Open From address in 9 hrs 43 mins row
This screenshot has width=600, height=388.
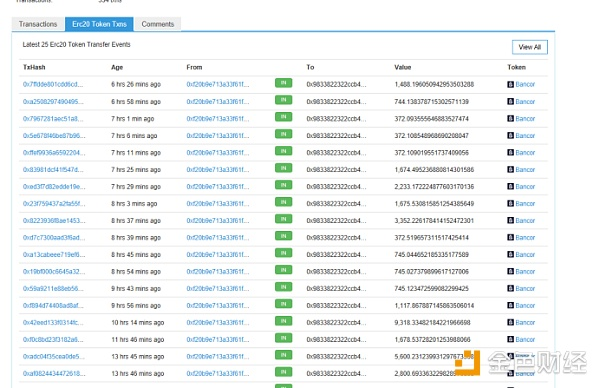[218, 289]
